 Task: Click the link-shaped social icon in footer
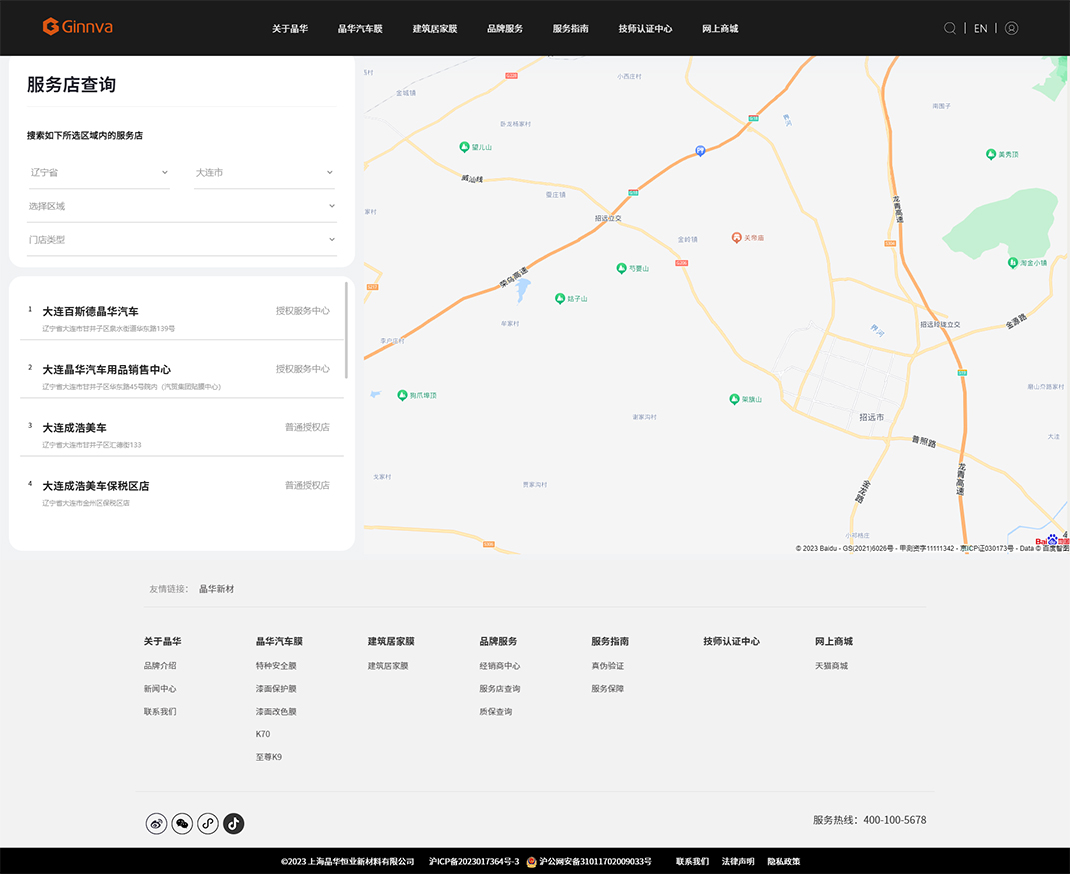[208, 824]
